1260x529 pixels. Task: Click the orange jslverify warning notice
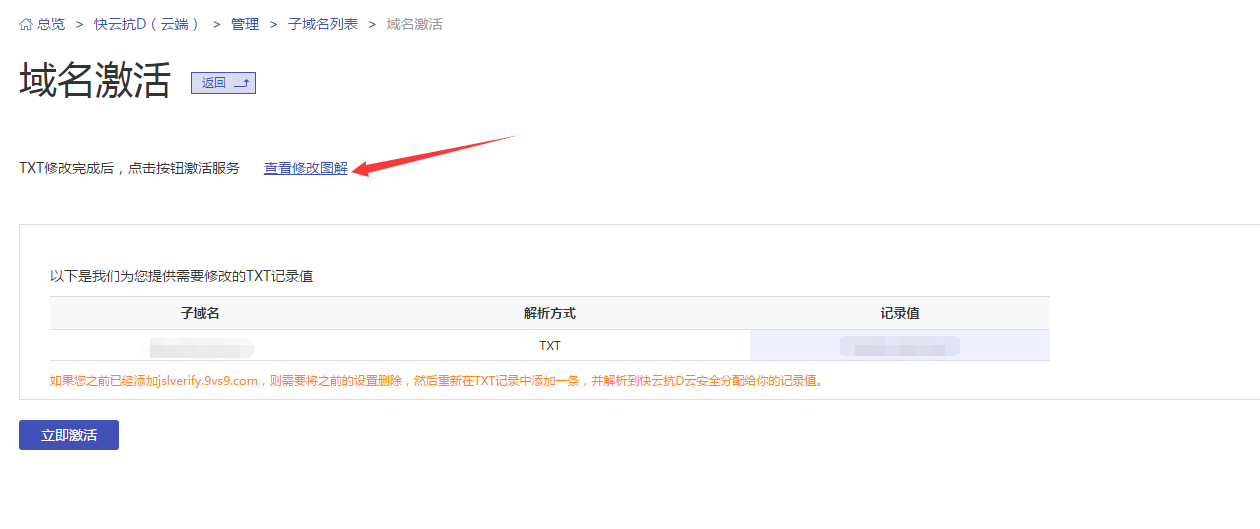pos(436,381)
